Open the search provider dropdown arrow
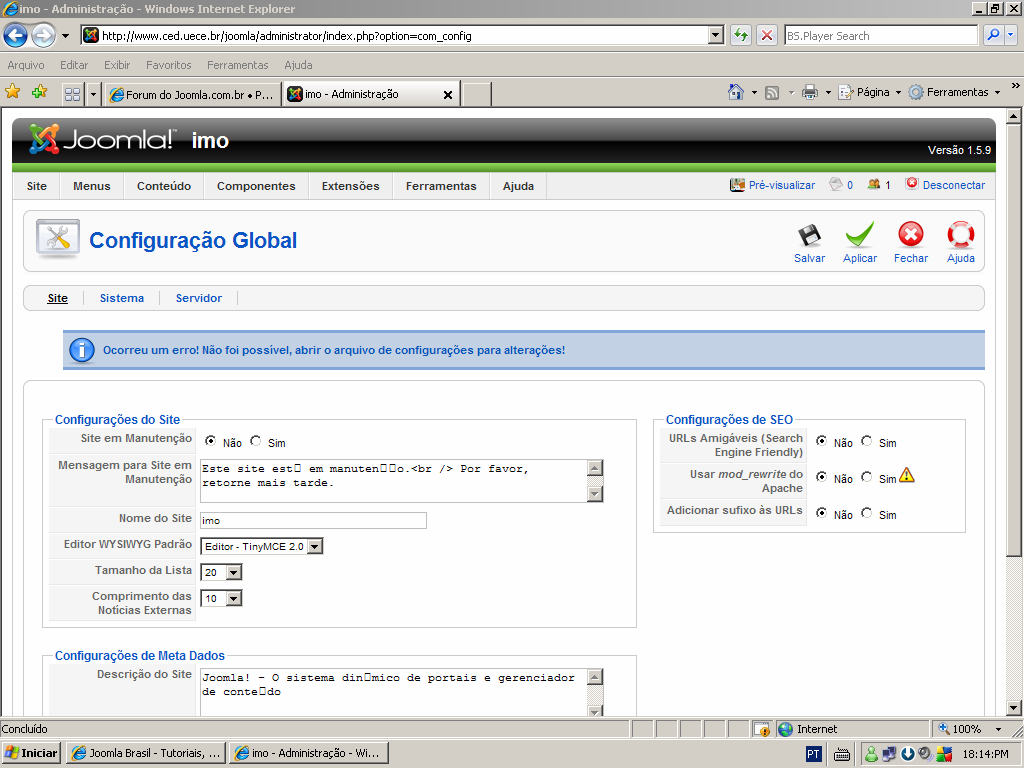 1011,35
